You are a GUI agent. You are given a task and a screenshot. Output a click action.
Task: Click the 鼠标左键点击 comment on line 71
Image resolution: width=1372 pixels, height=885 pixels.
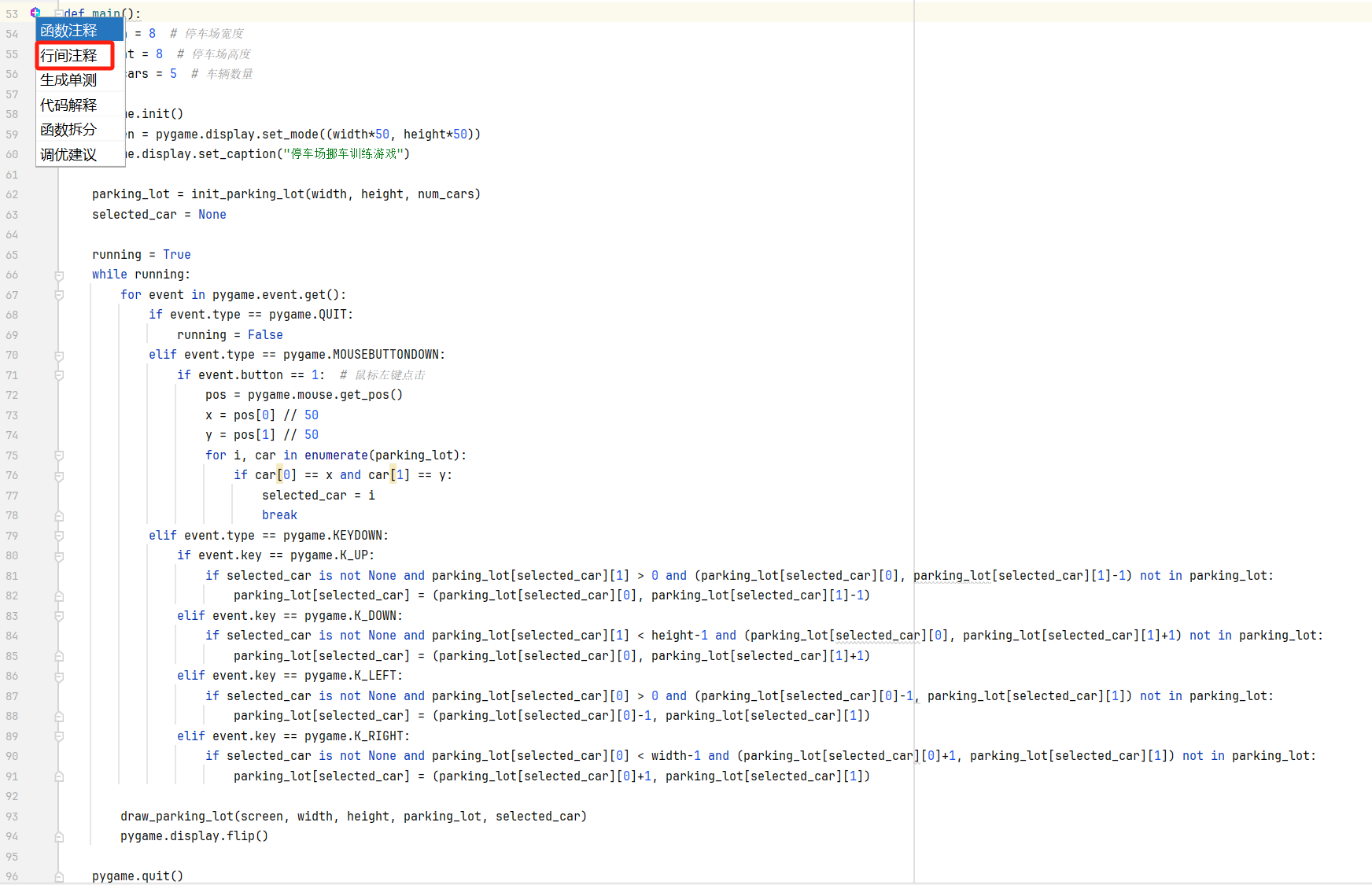coord(382,375)
